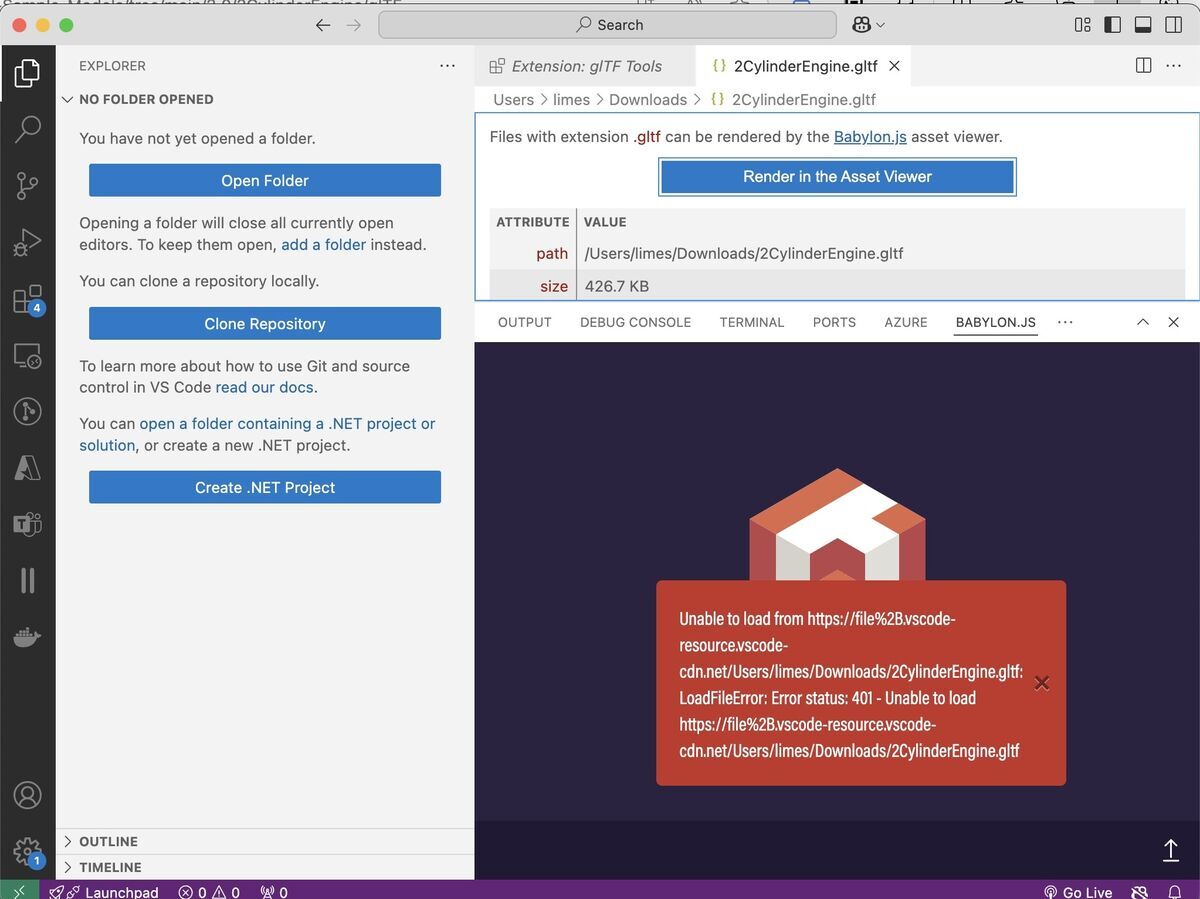1200x899 pixels.
Task: Open the Git graph circle icon view
Action: click(27, 411)
